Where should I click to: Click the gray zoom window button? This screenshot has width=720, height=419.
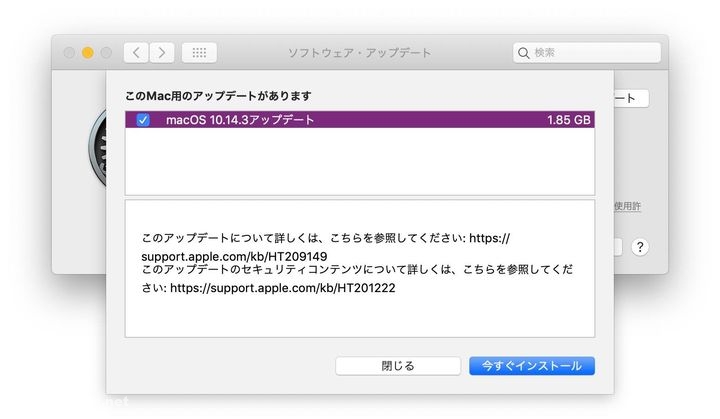pos(105,52)
